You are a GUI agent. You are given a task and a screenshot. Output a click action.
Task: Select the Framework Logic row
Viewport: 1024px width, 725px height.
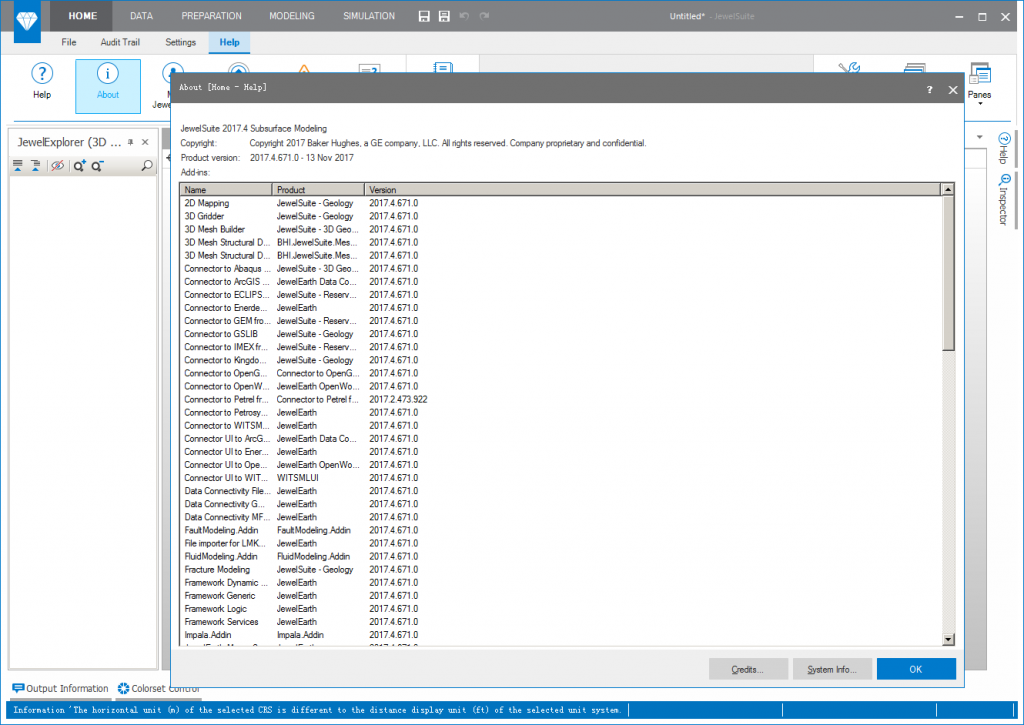561,609
